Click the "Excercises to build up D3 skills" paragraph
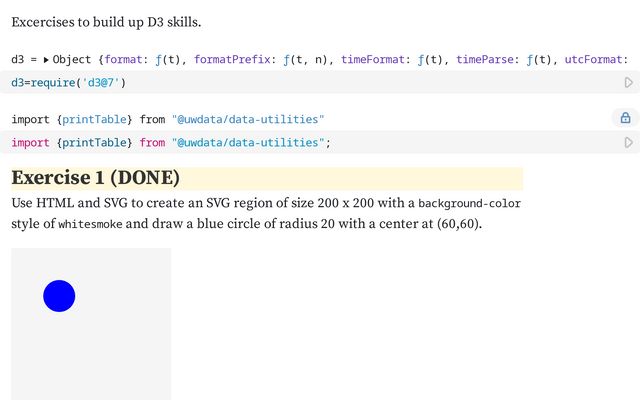Image resolution: width=640 pixels, height=400 pixels. (106, 22)
